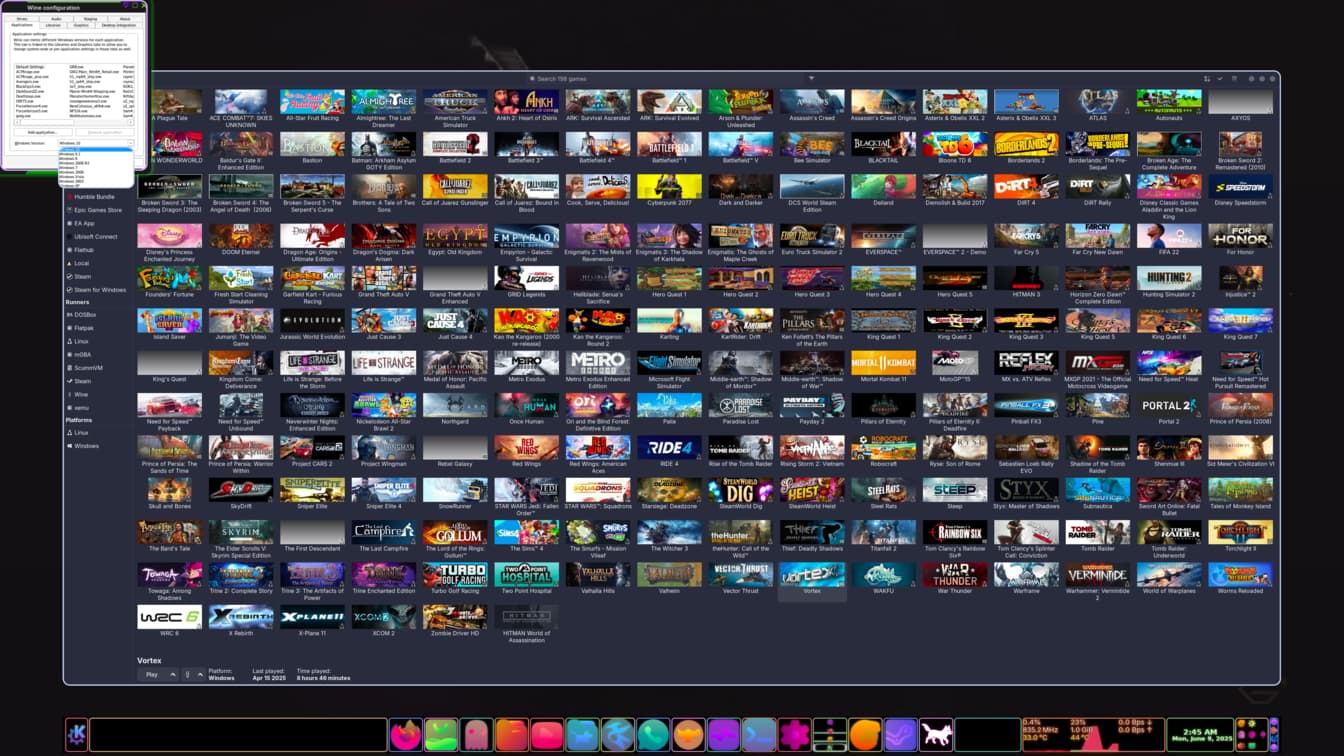1344x756 pixels.
Task: Click Remove application in Wine configuration
Action: click(105, 132)
